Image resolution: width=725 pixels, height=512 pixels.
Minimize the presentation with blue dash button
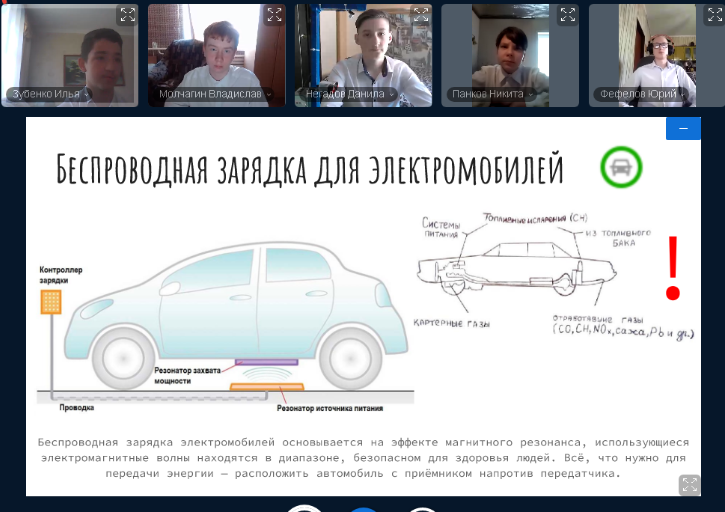point(683,129)
